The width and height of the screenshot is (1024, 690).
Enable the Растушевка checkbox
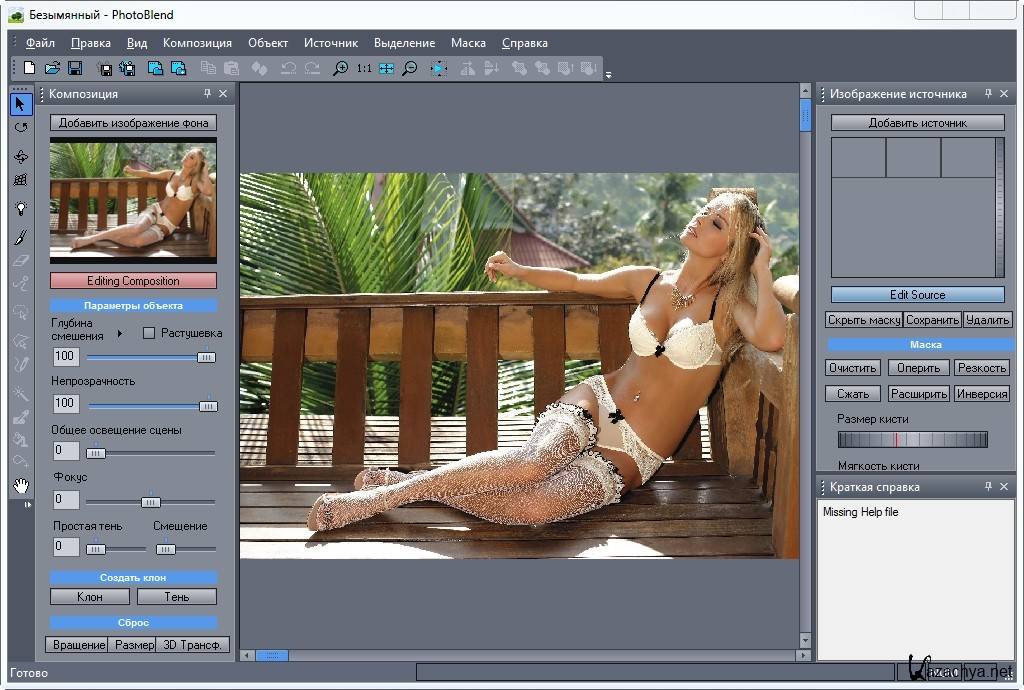click(x=149, y=333)
